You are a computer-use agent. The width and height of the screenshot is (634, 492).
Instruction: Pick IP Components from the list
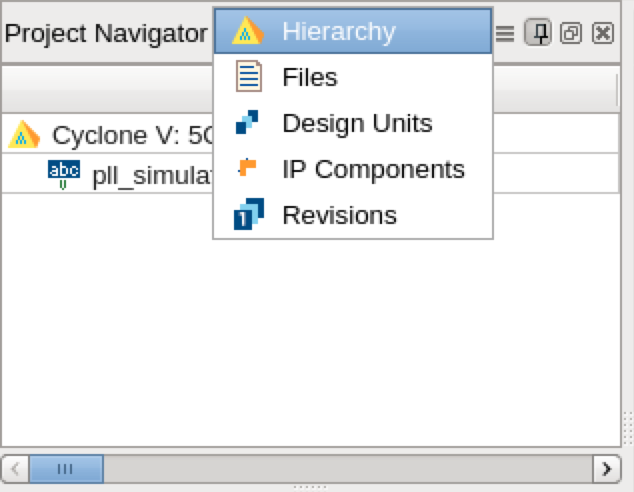pos(353,169)
